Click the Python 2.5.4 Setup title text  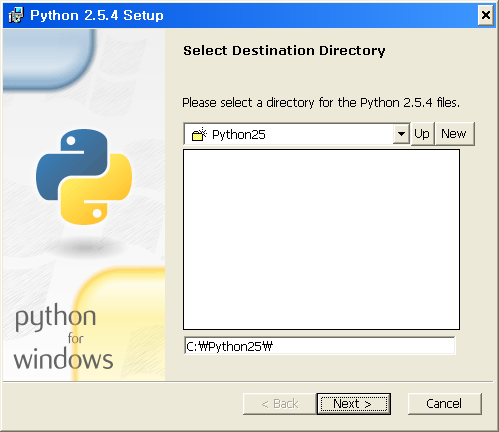[97, 16]
